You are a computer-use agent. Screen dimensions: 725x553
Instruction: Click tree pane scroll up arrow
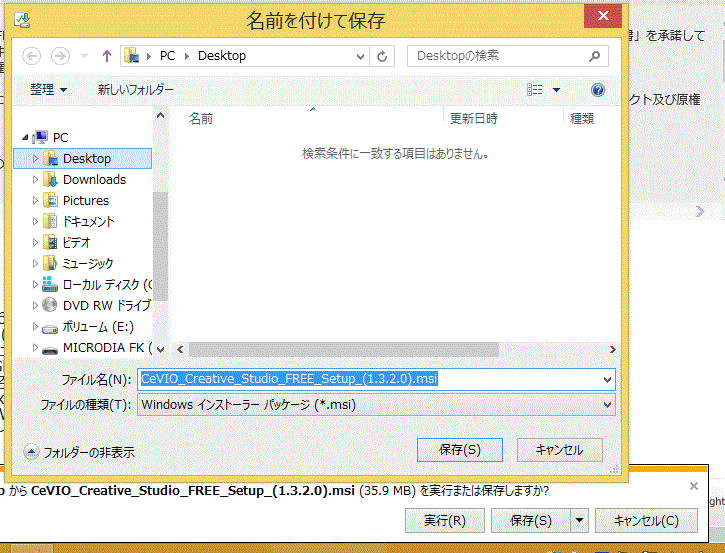[160, 116]
